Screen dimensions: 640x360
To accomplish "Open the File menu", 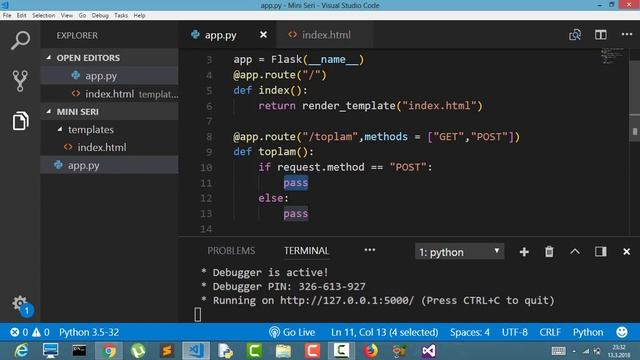I will pos(7,16).
